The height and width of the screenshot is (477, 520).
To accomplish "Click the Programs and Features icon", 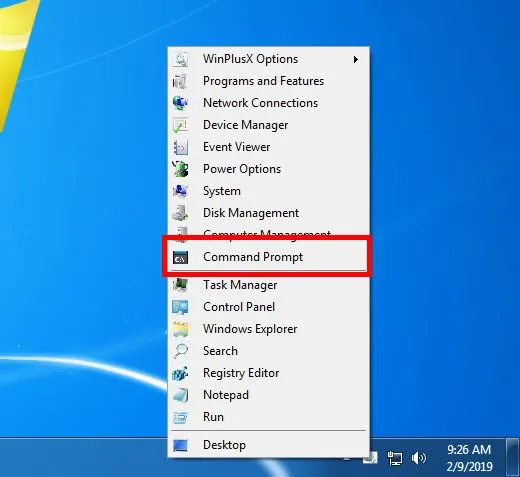I will [x=180, y=81].
